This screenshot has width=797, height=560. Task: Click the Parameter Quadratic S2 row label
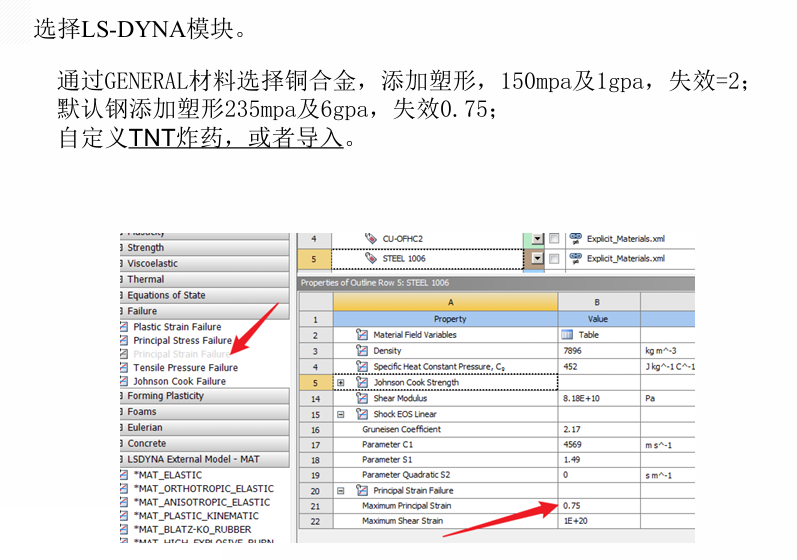pos(406,475)
